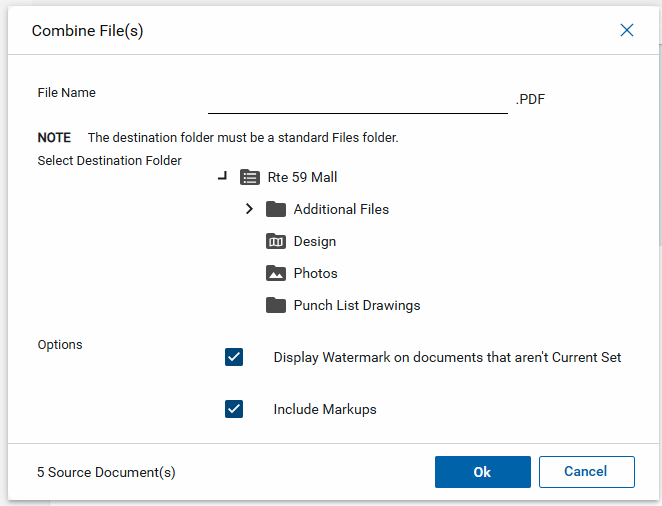
Task: Click the Photos folder image icon
Action: (276, 273)
